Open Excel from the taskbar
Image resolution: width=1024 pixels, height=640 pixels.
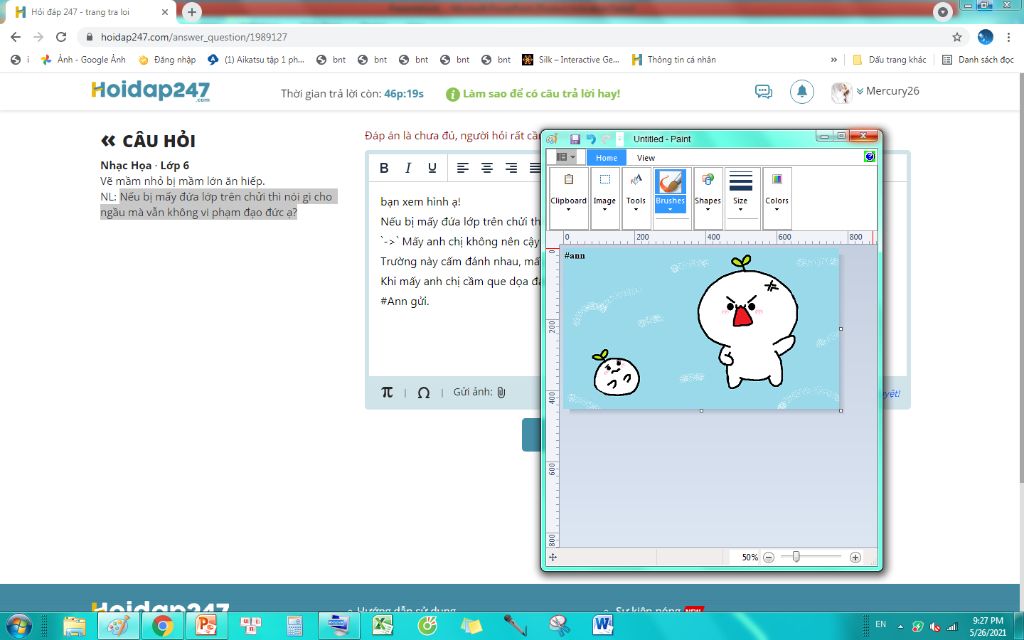coord(383,626)
